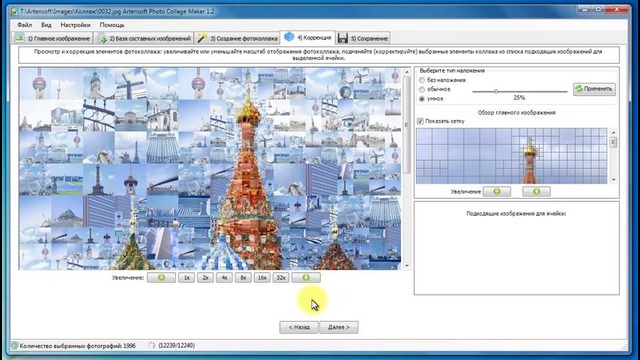Click the spinner icon beside (12239/12240)
The width and height of the screenshot is (640, 360).
tap(151, 346)
